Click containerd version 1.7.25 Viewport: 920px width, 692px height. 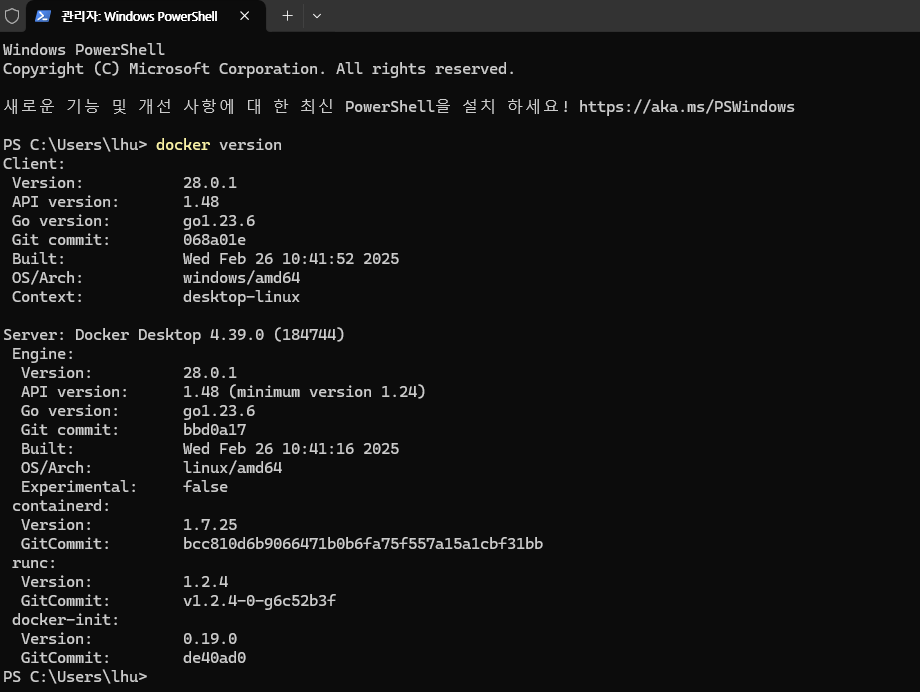(210, 525)
